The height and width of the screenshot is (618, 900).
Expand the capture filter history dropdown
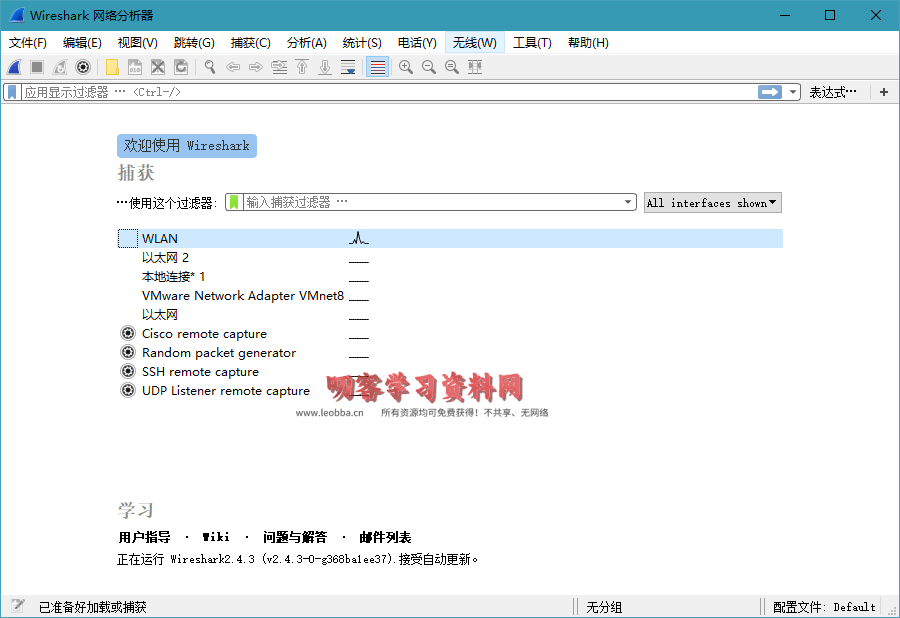628,202
